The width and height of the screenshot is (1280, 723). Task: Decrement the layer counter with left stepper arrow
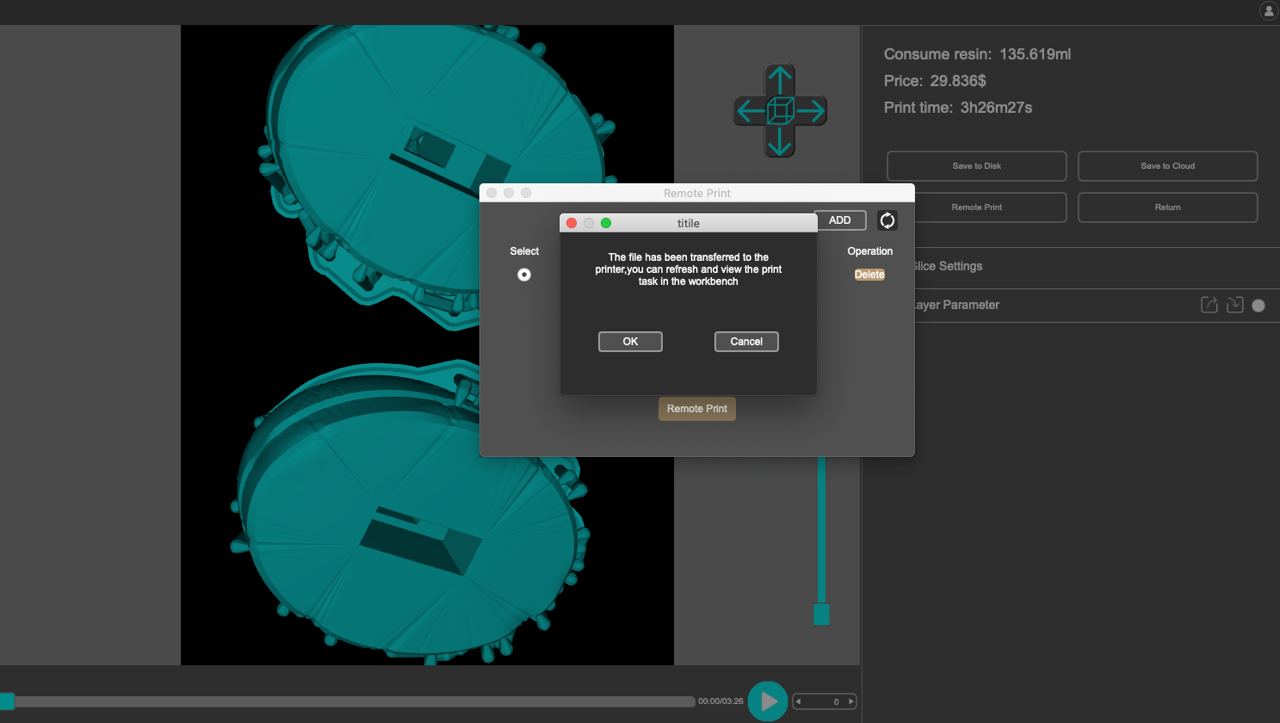(x=800, y=701)
